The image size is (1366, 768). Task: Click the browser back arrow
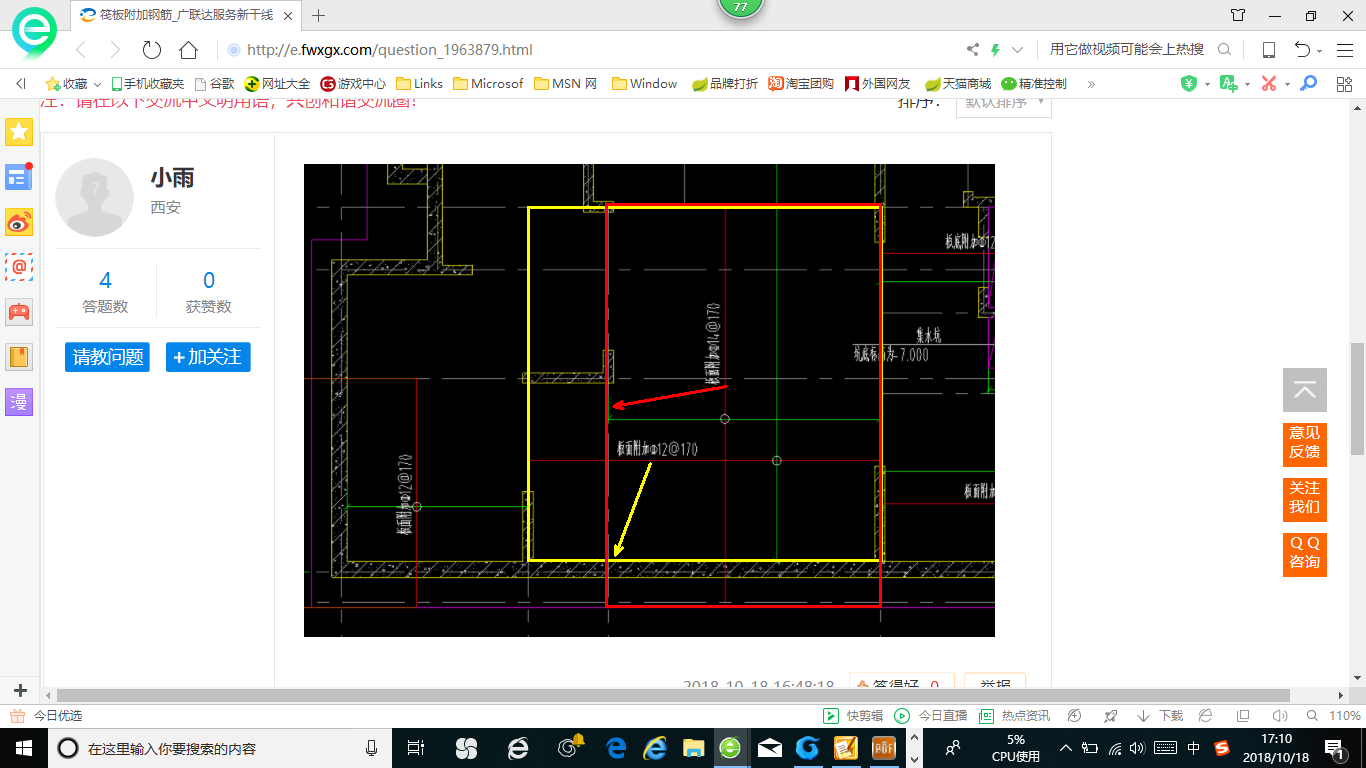(81, 50)
